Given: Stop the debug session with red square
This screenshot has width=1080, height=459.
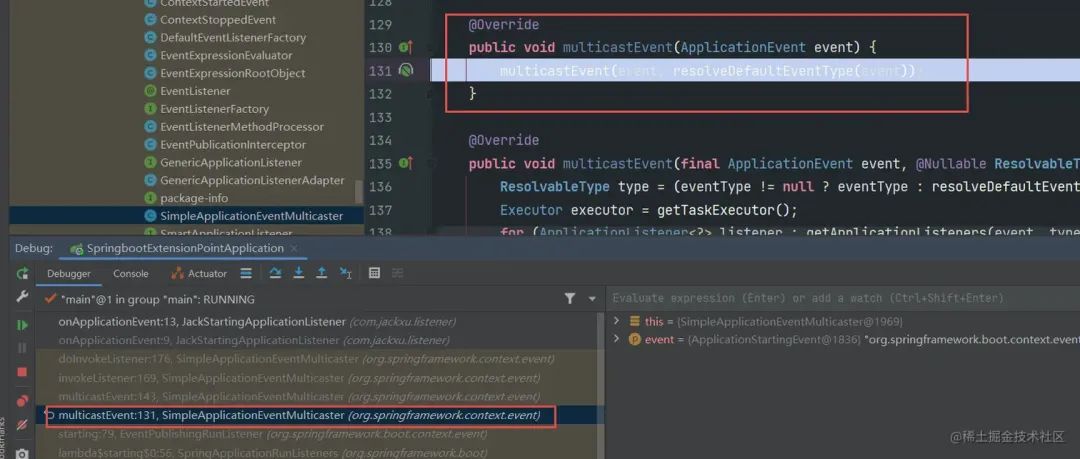Looking at the screenshot, I should coord(22,372).
